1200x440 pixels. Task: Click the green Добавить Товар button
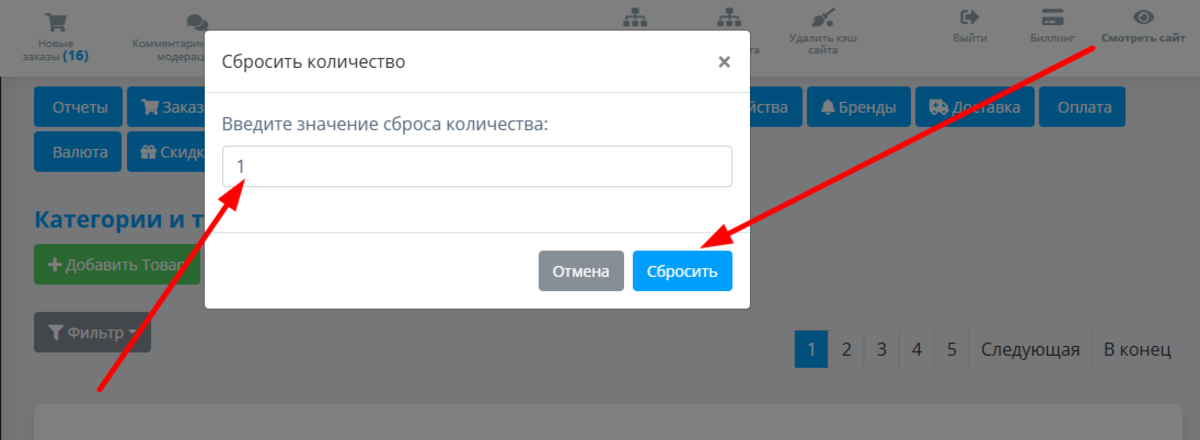click(x=117, y=265)
